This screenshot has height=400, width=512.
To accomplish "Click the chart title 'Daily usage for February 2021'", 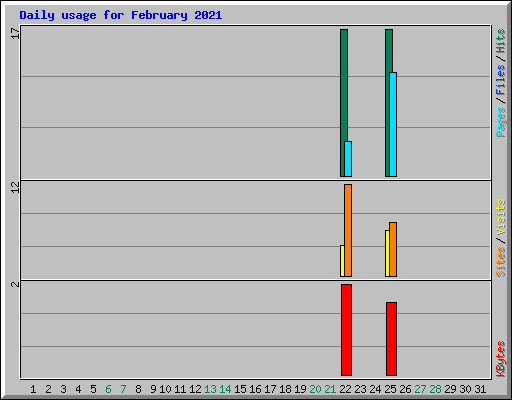I will pos(121,15).
